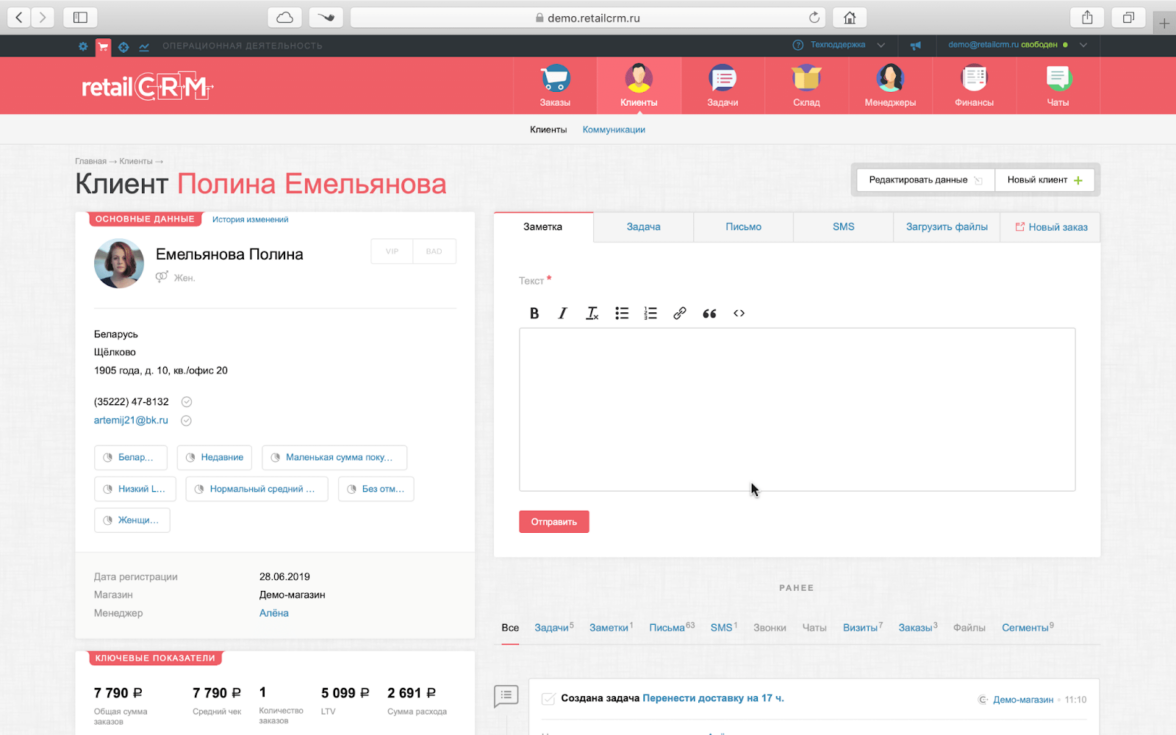Viewport: 1176px width, 735px height.
Task: Click the Маленькая сумма поку... segment tag
Action: pos(334,458)
